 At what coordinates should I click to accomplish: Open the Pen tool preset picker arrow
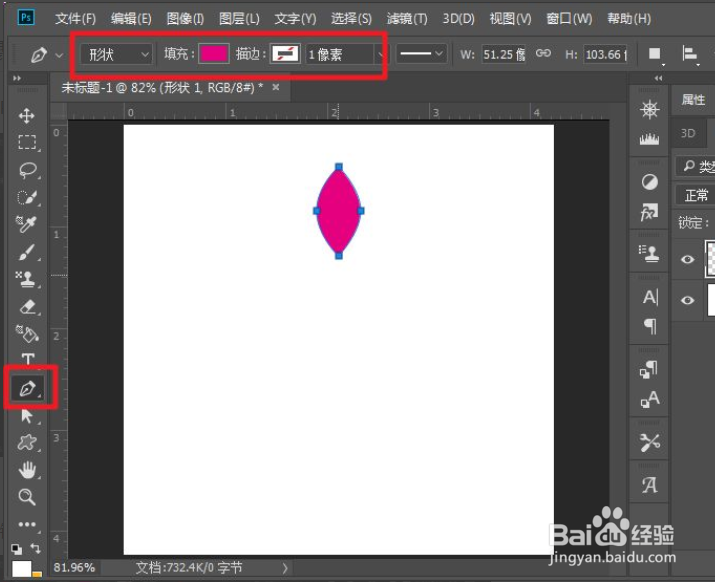click(59, 55)
